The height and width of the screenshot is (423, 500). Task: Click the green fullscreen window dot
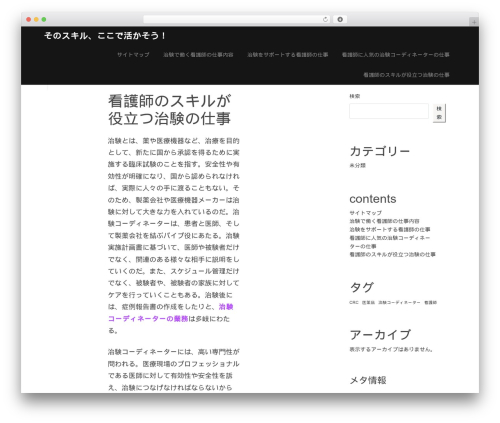(x=44, y=19)
